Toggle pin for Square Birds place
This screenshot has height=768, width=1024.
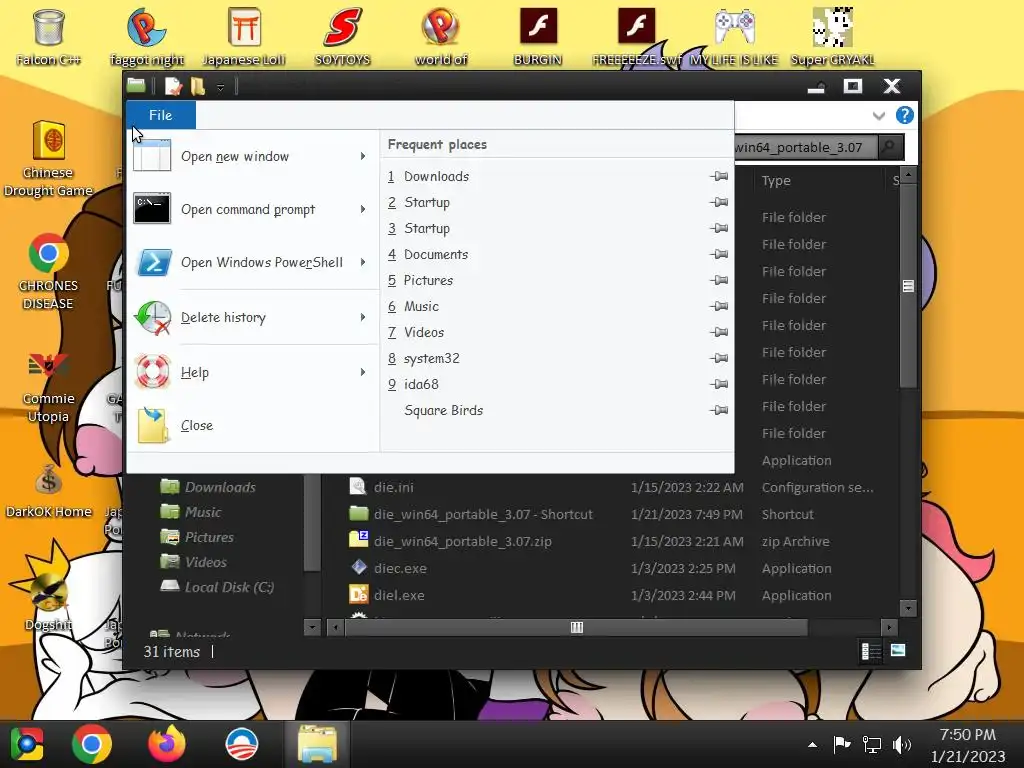[719, 410]
